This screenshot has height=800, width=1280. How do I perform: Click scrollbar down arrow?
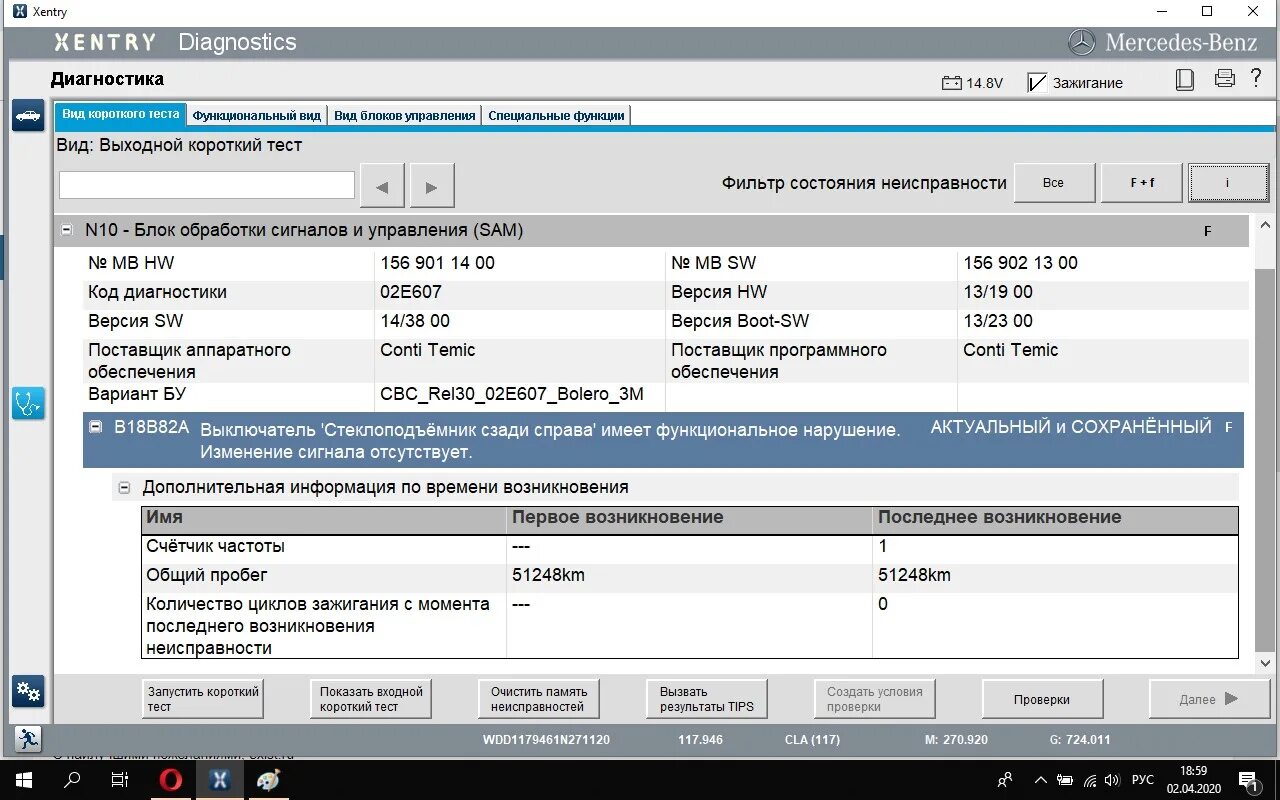(1265, 662)
